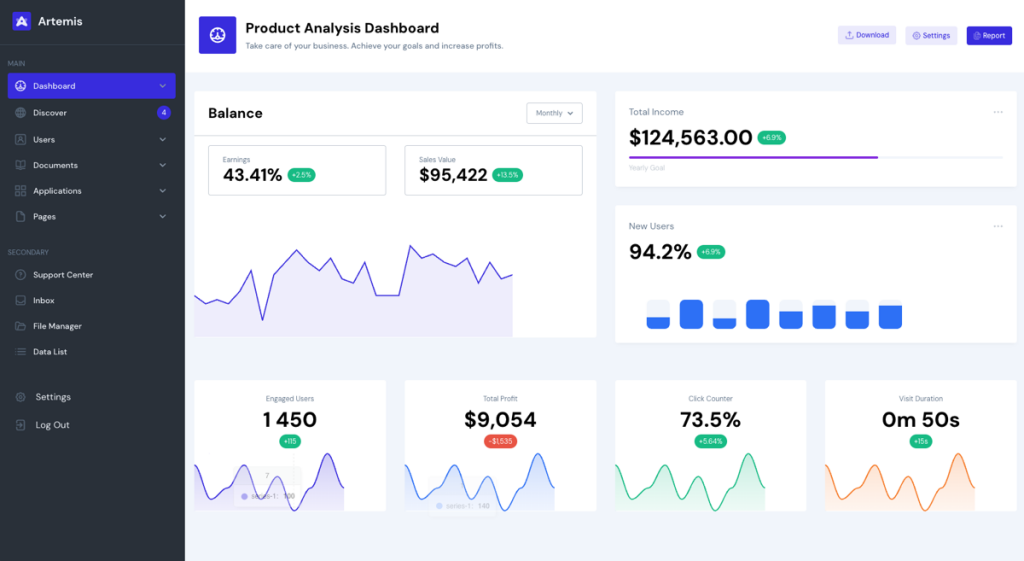Select the Dashboard menu item
This screenshot has height=561, width=1024.
coord(91,86)
